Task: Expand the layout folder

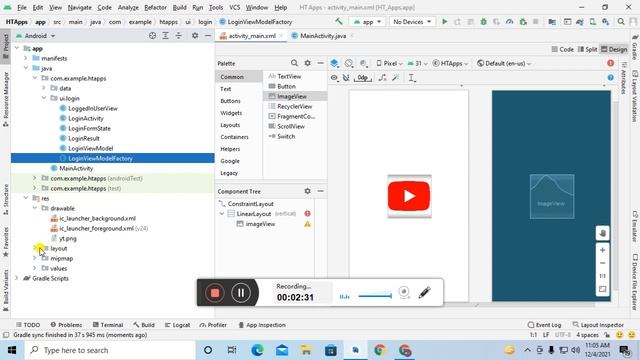Action: coord(35,248)
